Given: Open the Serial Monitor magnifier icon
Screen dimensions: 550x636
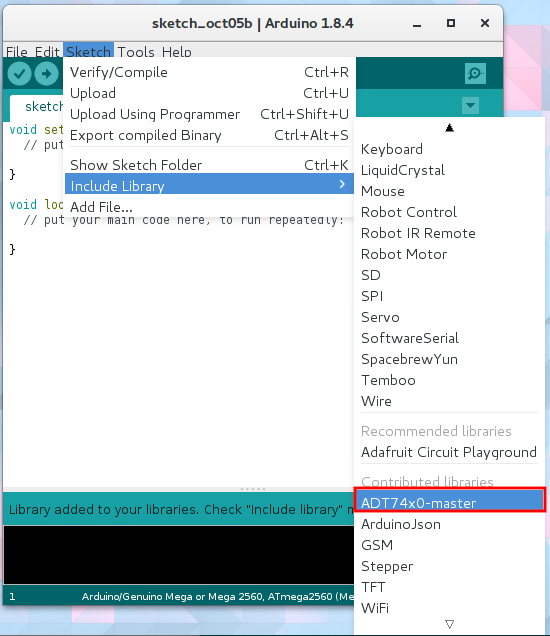Looking at the screenshot, I should [x=475, y=73].
